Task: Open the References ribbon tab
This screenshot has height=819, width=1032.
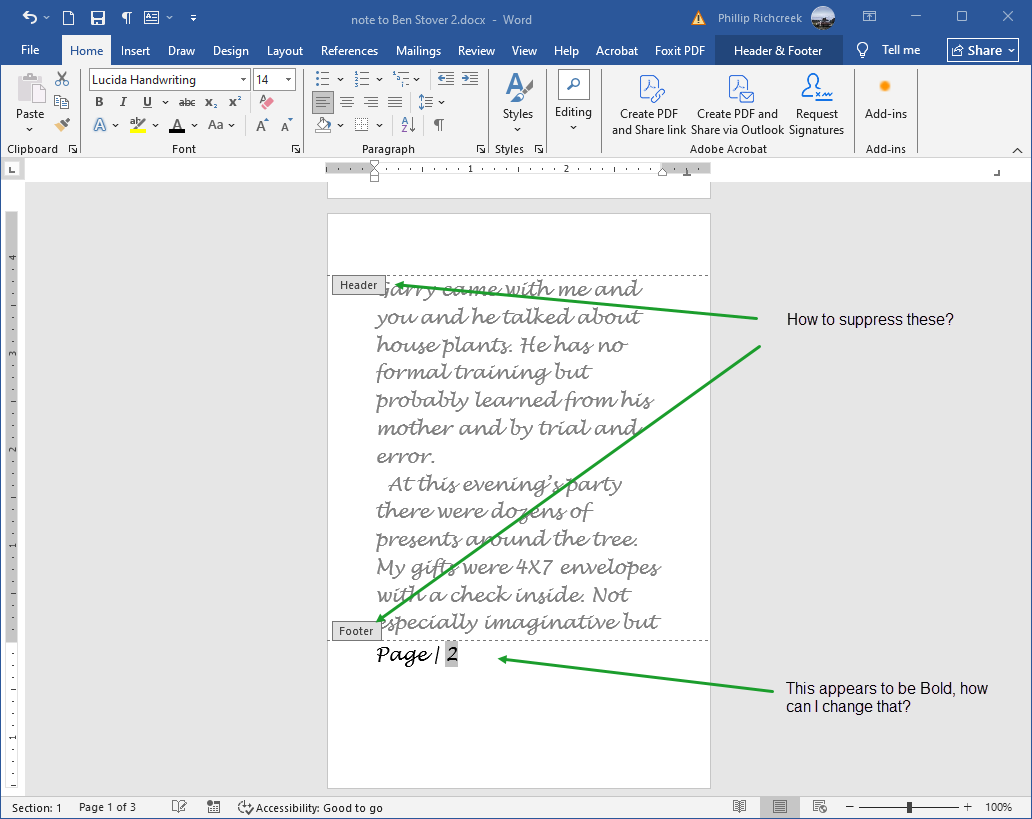Action: tap(349, 50)
